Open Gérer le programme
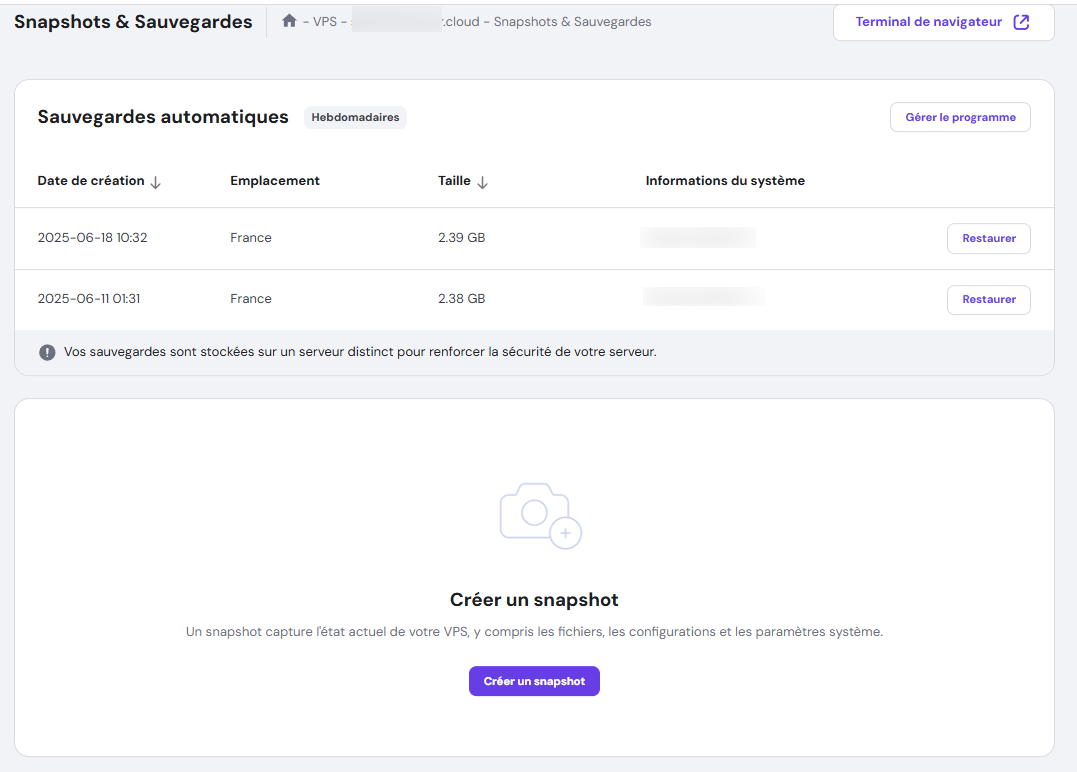The height and width of the screenshot is (772, 1077). (959, 117)
